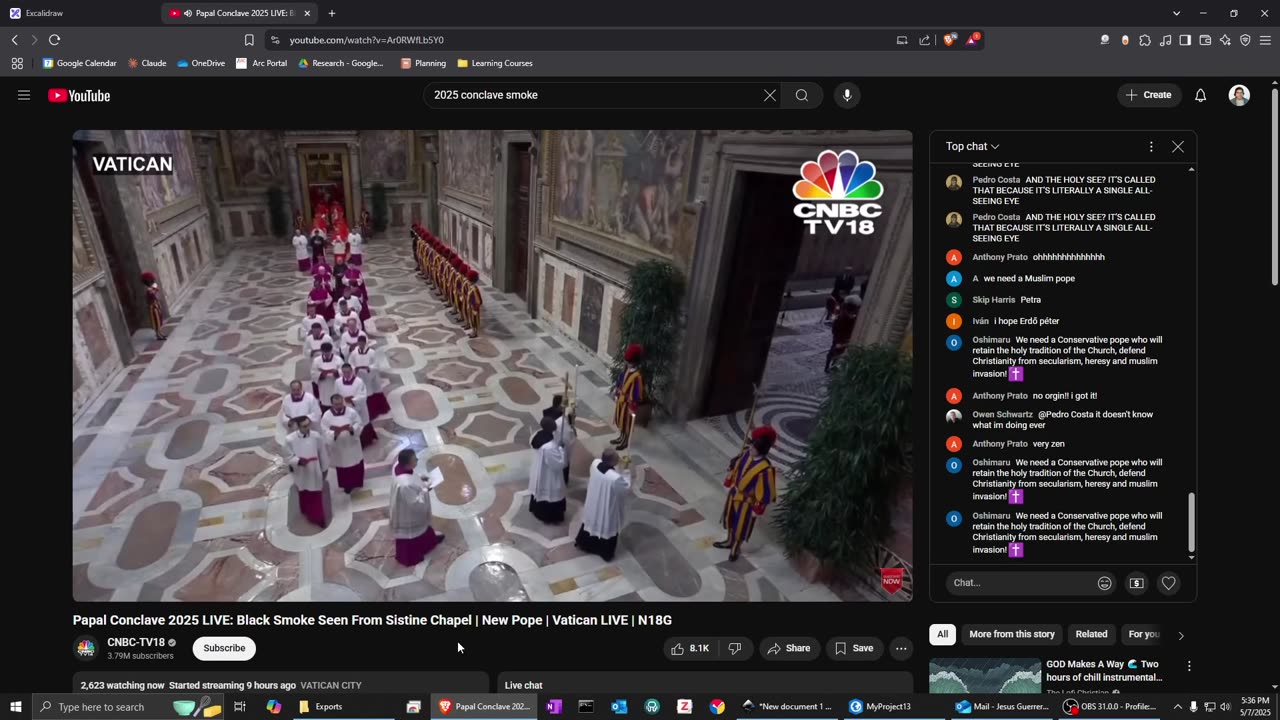Open the tab search dropdown arrow
Image resolution: width=1280 pixels, height=720 pixels.
1176,13
